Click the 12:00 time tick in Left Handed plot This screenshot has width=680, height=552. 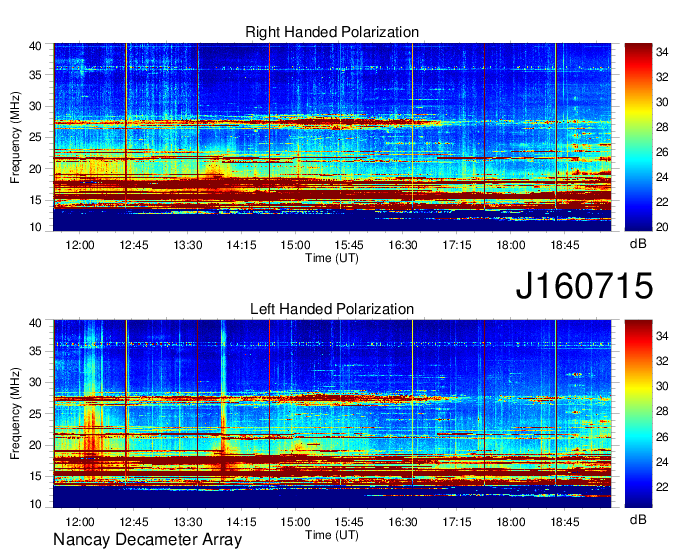point(80,522)
